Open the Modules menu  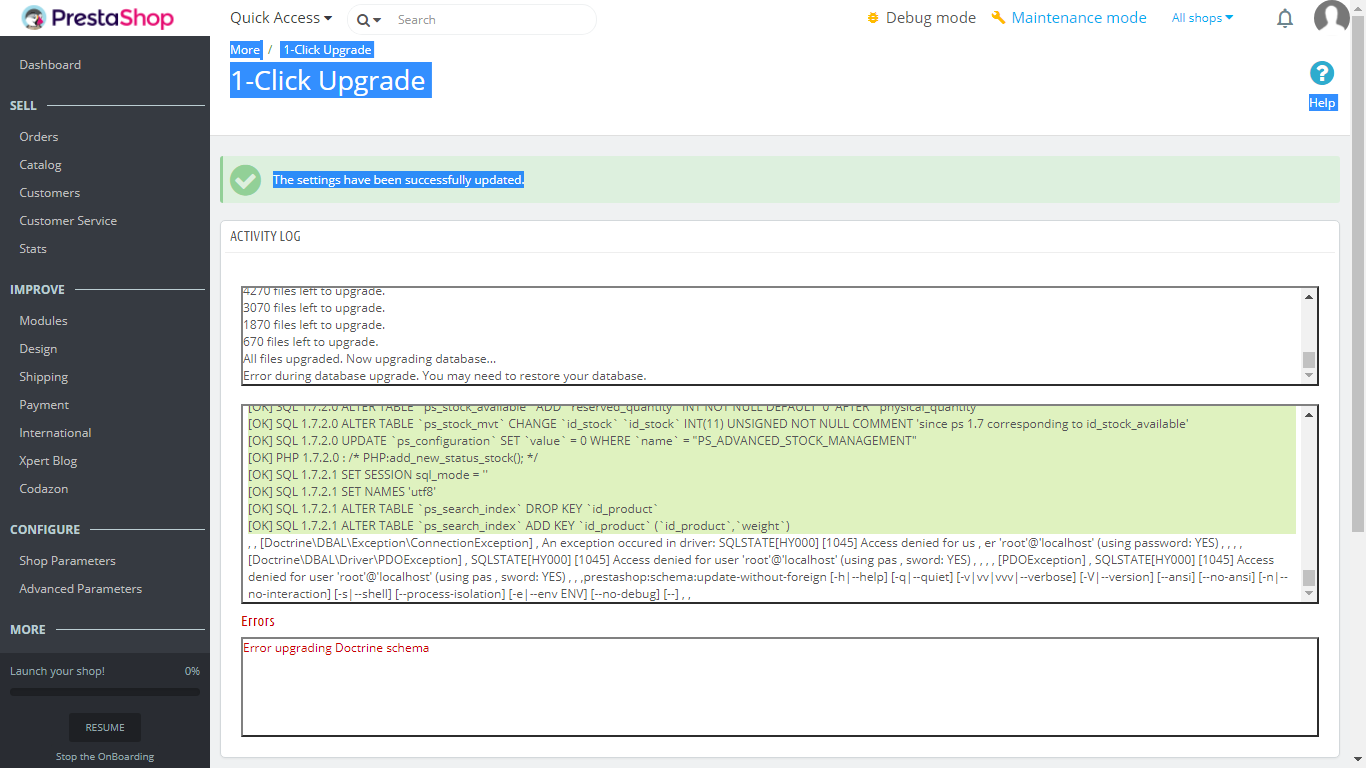pyautogui.click(x=43, y=321)
